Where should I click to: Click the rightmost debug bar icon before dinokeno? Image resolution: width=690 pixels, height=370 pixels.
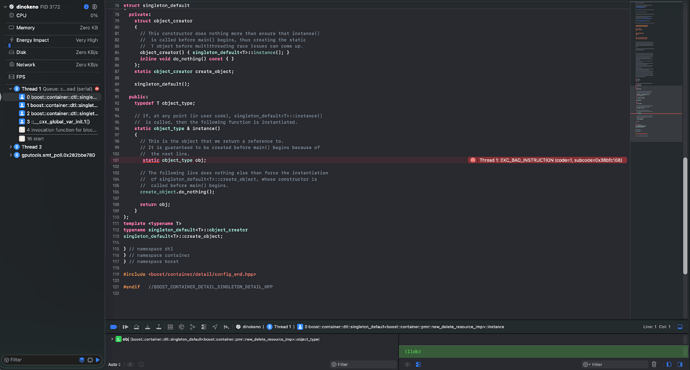click(x=226, y=327)
